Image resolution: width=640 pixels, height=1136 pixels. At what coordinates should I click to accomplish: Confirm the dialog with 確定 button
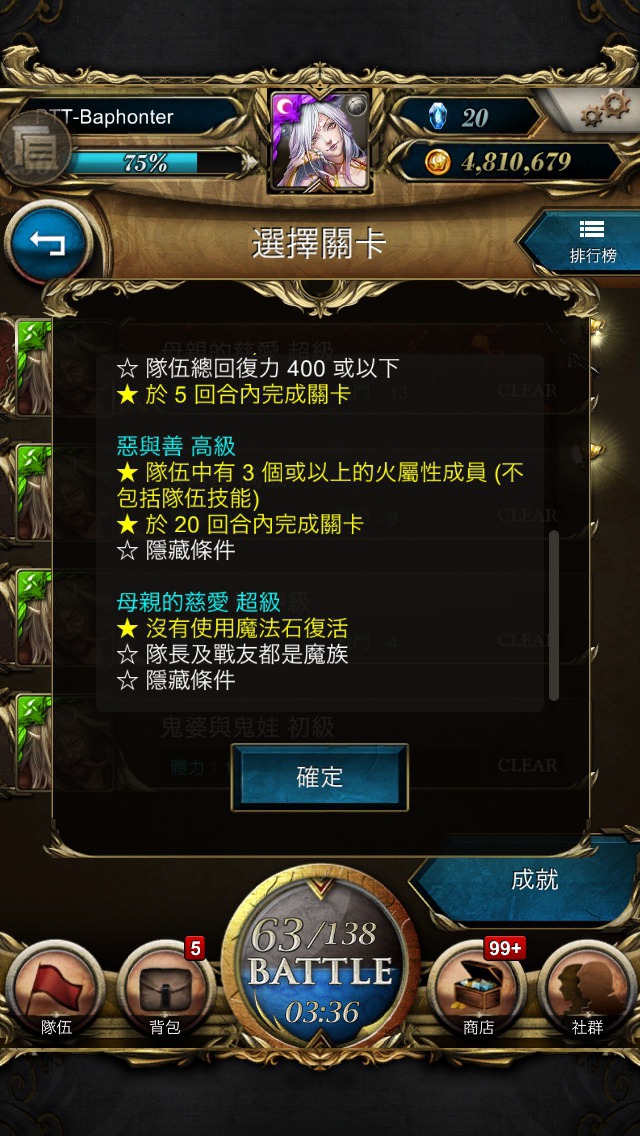(x=320, y=777)
